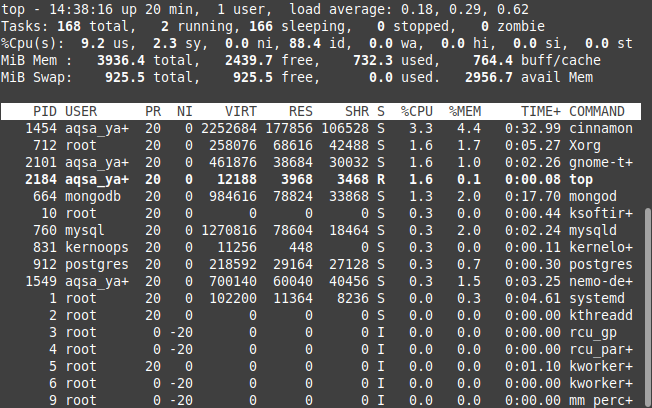The image size is (652, 408).
Task: Click the VIRT column header
Action: (241, 111)
